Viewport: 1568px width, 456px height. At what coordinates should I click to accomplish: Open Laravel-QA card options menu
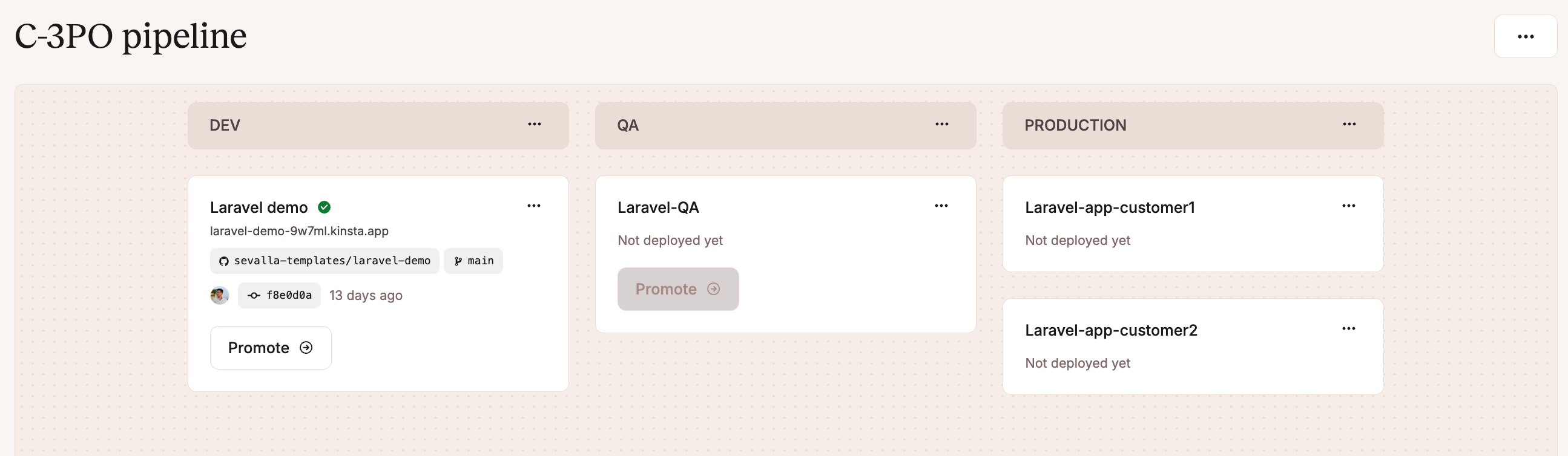point(940,206)
